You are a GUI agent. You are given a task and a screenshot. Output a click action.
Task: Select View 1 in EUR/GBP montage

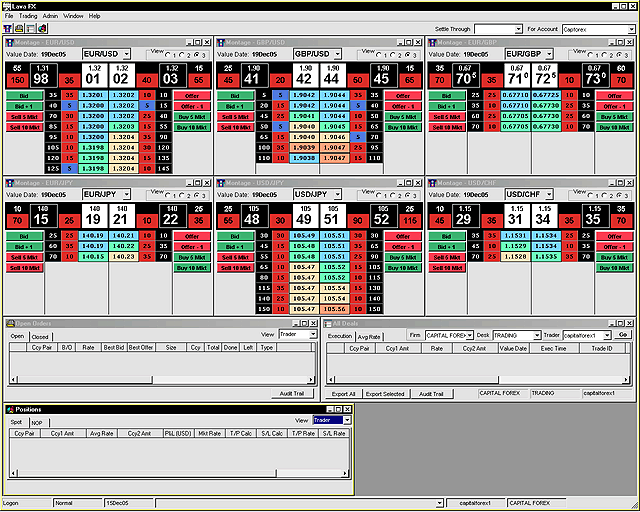590,54
